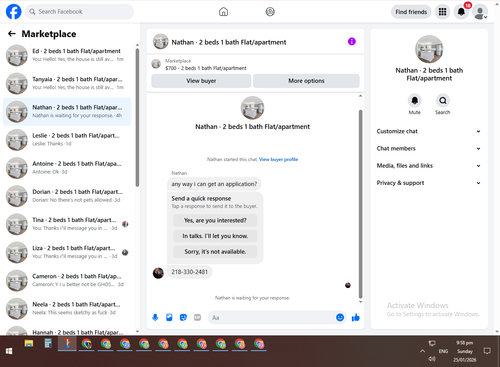Viewport: 500px width, 367px height.
Task: Click "any way i can get an application?" message
Action: pos(214,184)
